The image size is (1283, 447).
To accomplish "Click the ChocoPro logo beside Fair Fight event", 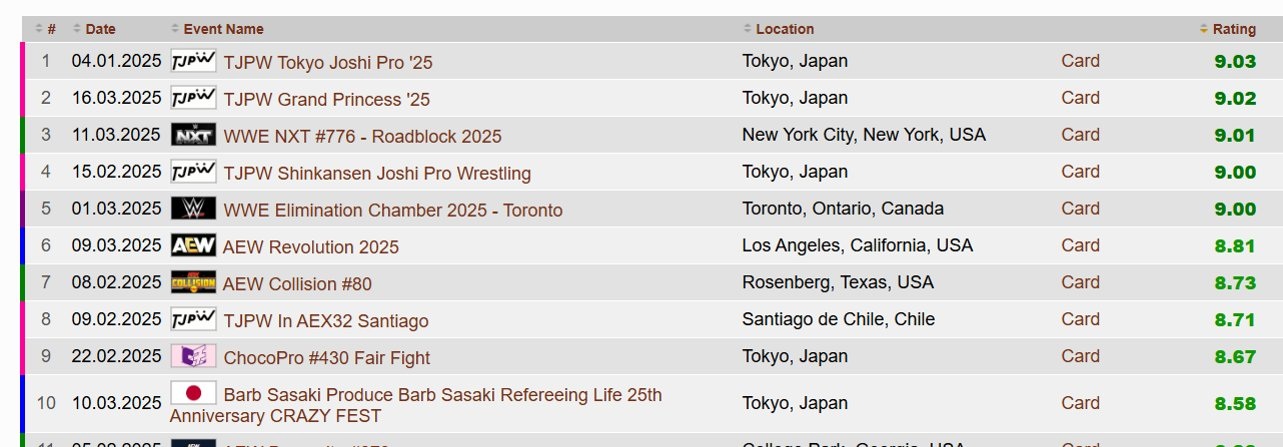I will click(x=193, y=357).
